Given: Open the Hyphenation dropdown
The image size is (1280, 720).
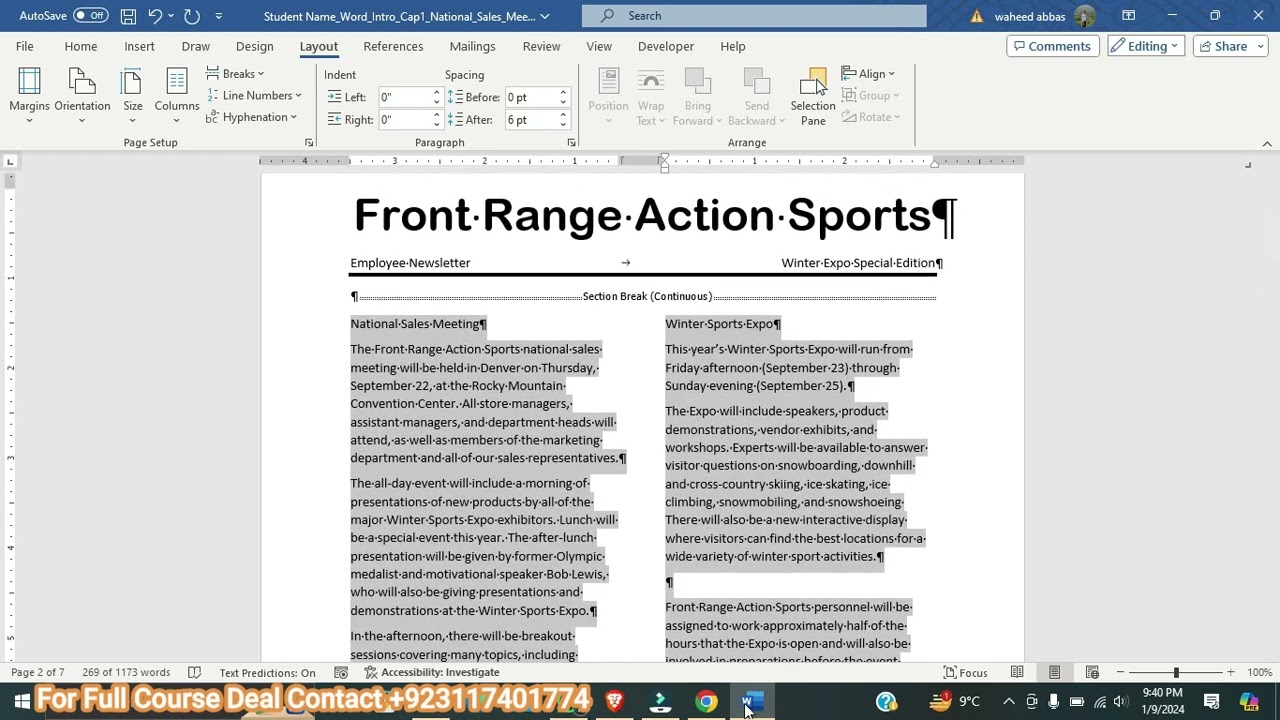Looking at the screenshot, I should pos(251,118).
